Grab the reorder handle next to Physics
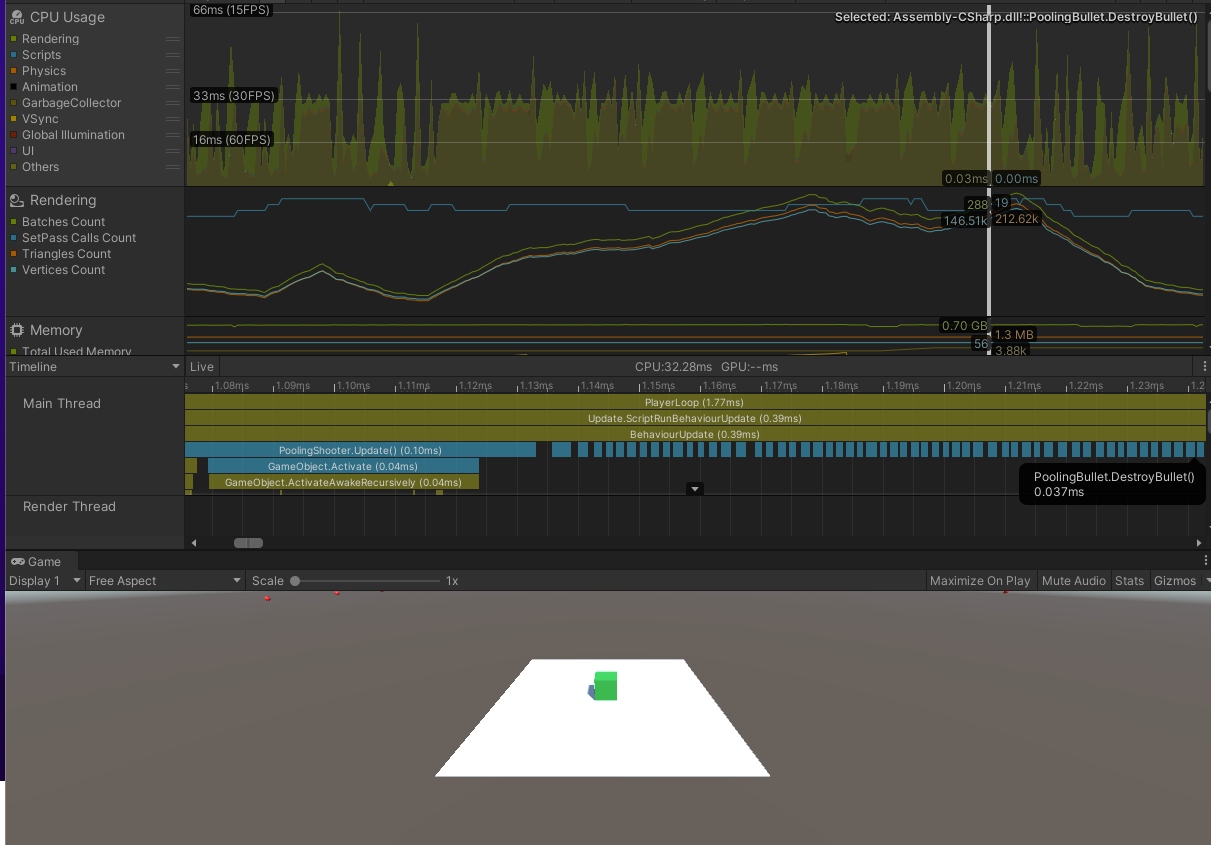 [x=173, y=71]
